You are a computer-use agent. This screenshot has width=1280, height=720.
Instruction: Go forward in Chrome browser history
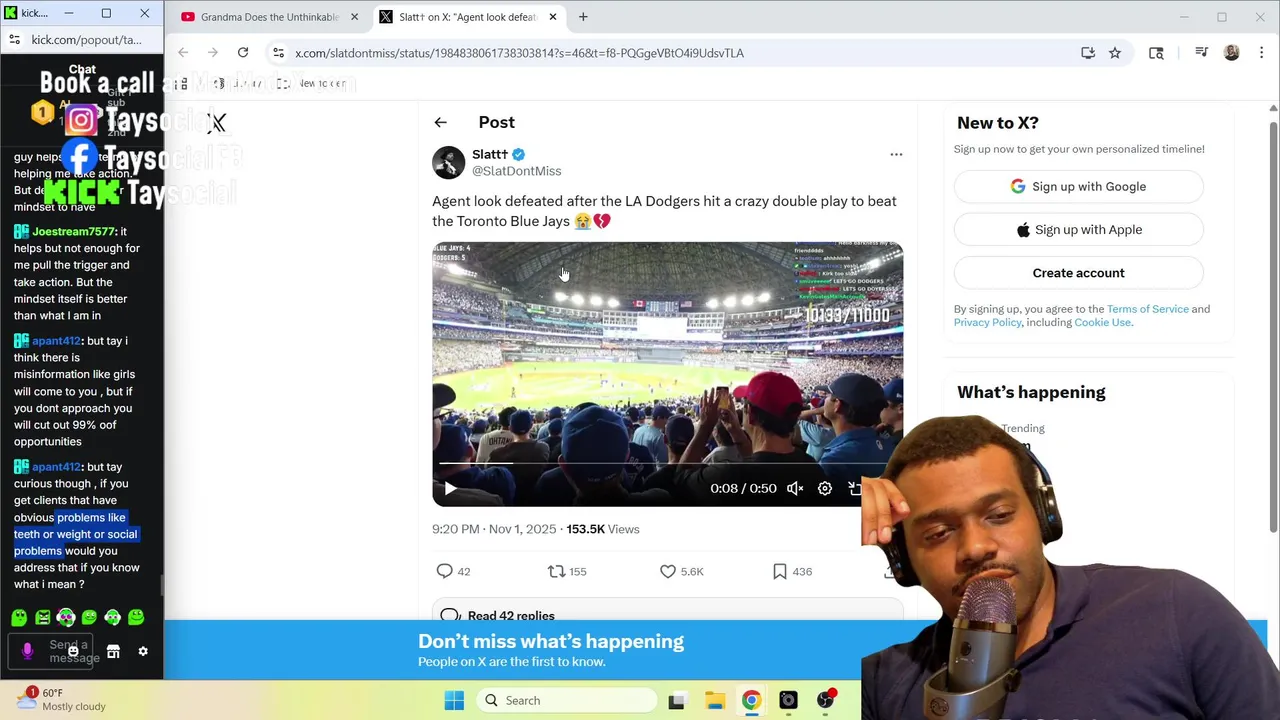click(213, 52)
